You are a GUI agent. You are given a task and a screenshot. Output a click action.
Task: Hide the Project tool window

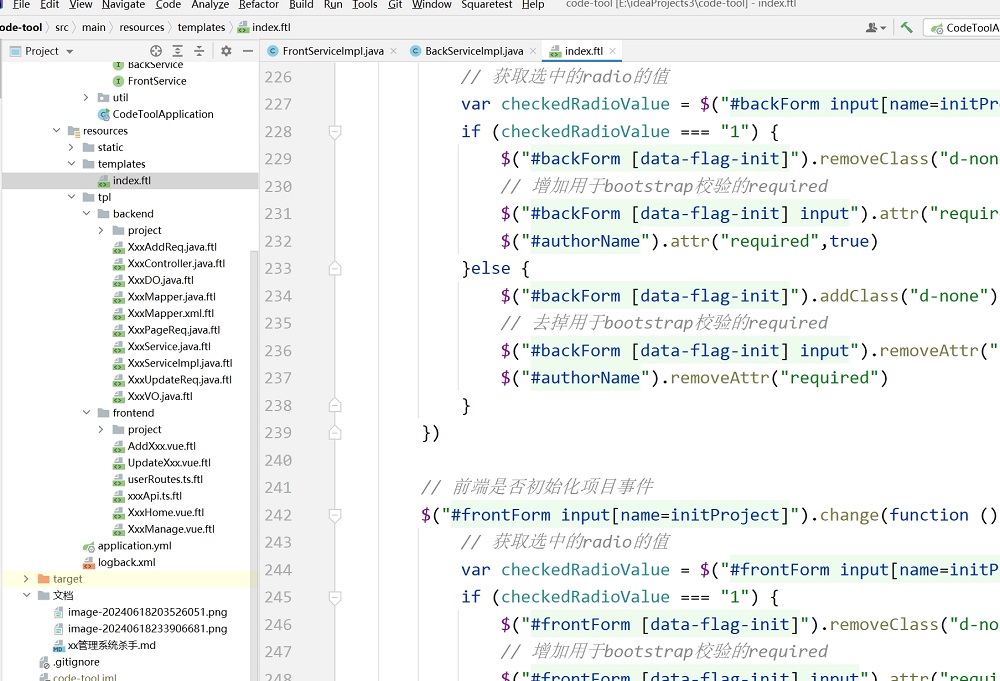247,51
